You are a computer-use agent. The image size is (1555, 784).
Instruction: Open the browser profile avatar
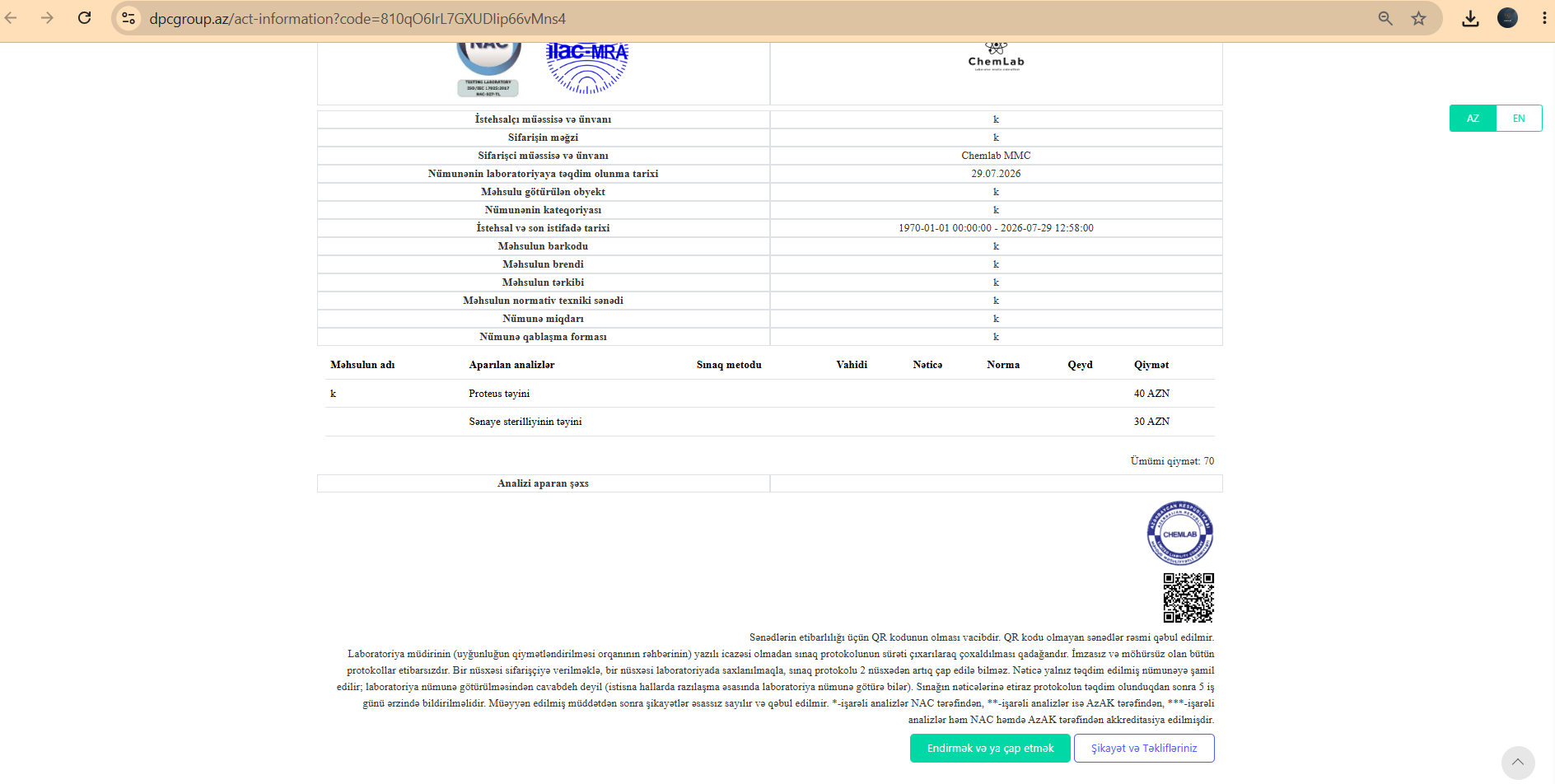pos(1507,18)
